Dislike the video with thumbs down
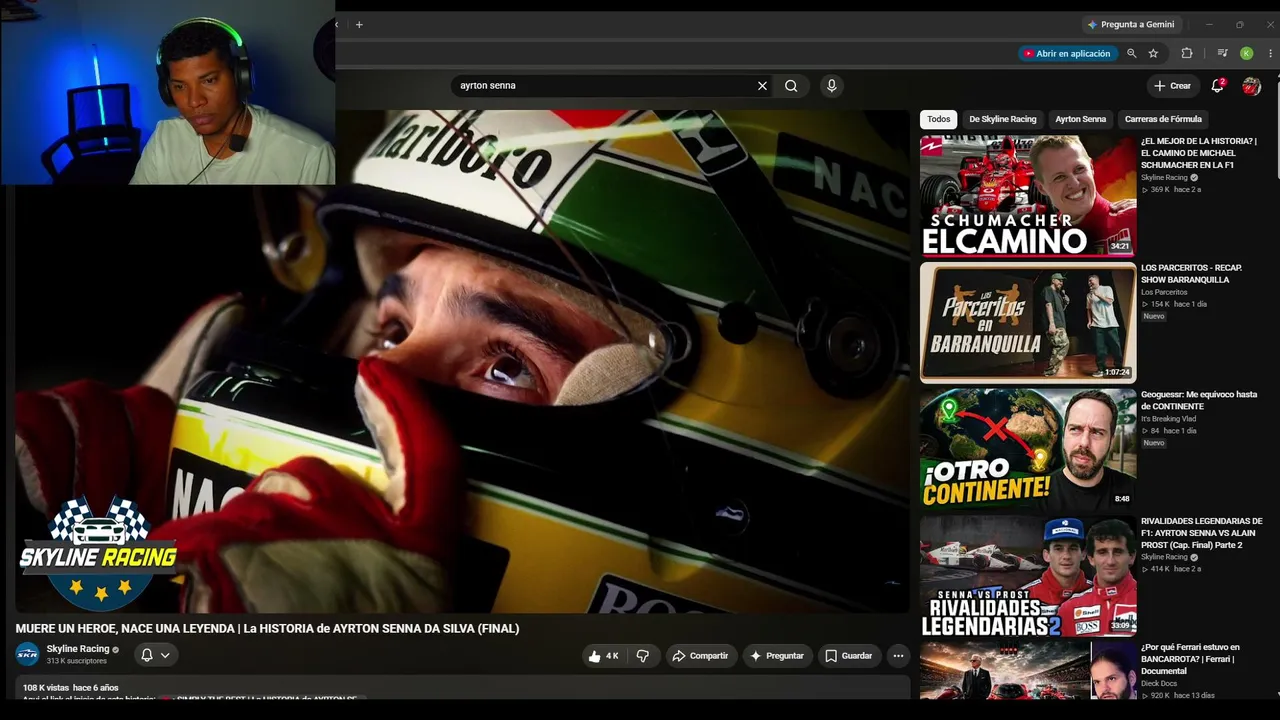This screenshot has width=1280, height=720. 642,656
